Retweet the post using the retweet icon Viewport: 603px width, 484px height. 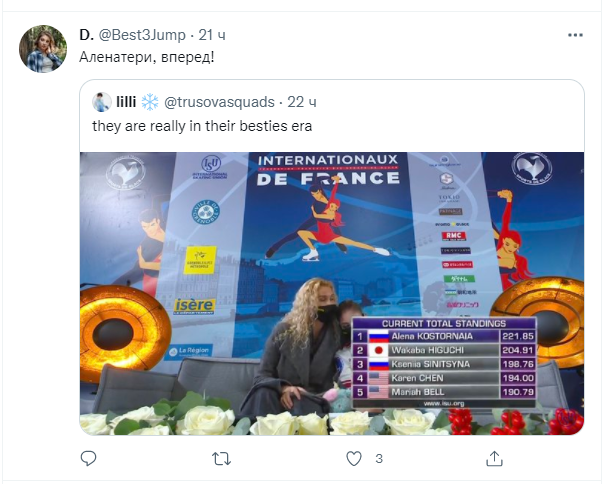pyautogui.click(x=222, y=459)
